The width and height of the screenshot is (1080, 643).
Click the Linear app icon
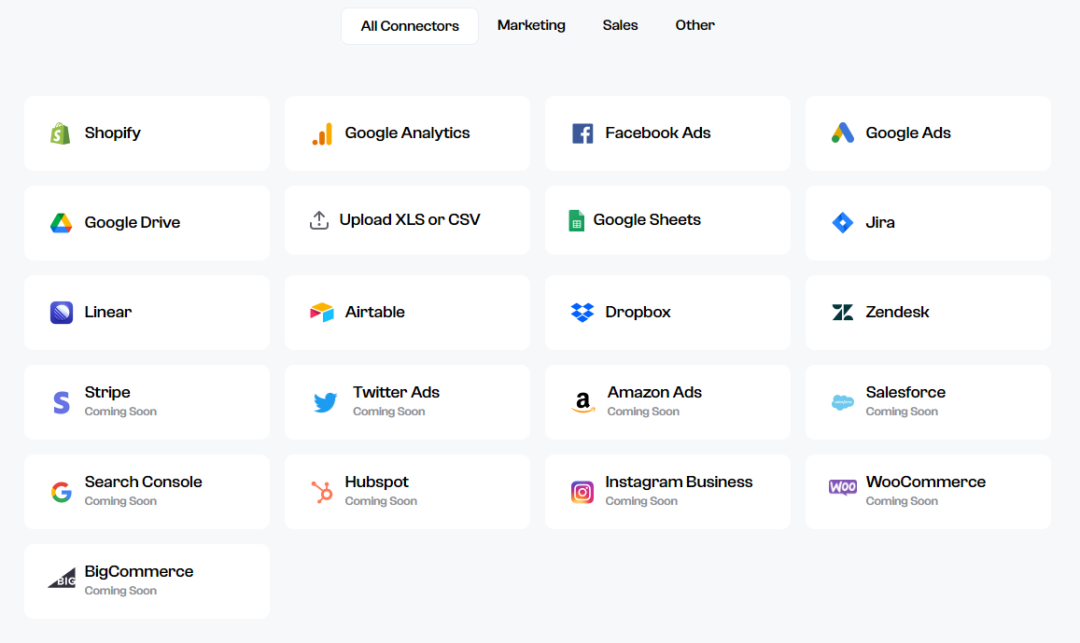pyautogui.click(x=62, y=312)
